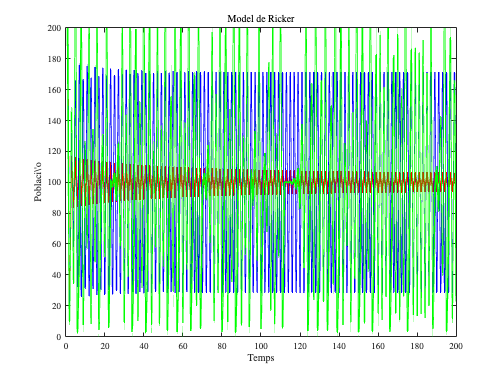Image resolution: width=504 pixels, height=378 pixels.
Task: Click the y-axis label 'PoblaciÝo'
Action: point(38,182)
